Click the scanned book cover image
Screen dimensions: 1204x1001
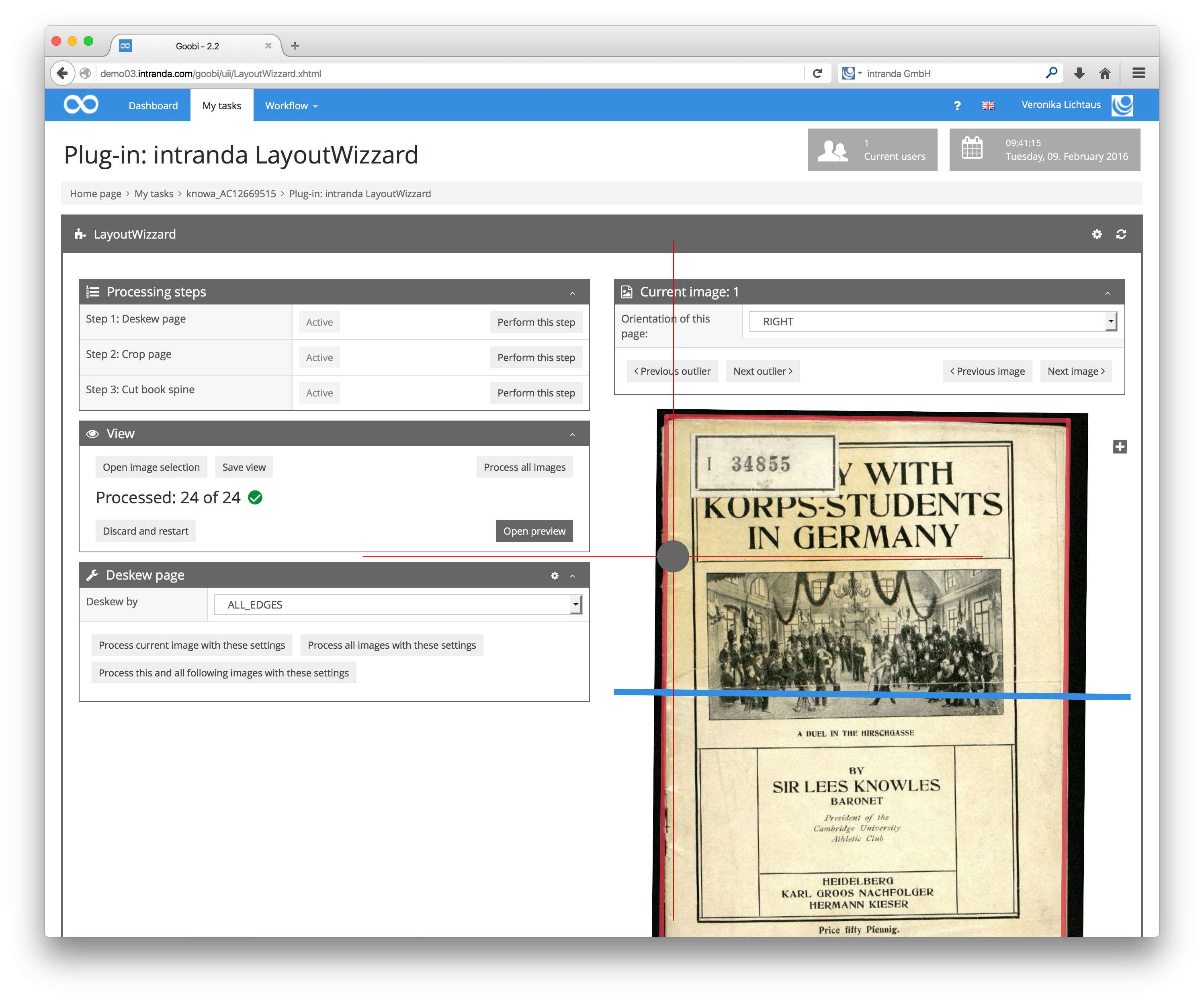coord(869,673)
